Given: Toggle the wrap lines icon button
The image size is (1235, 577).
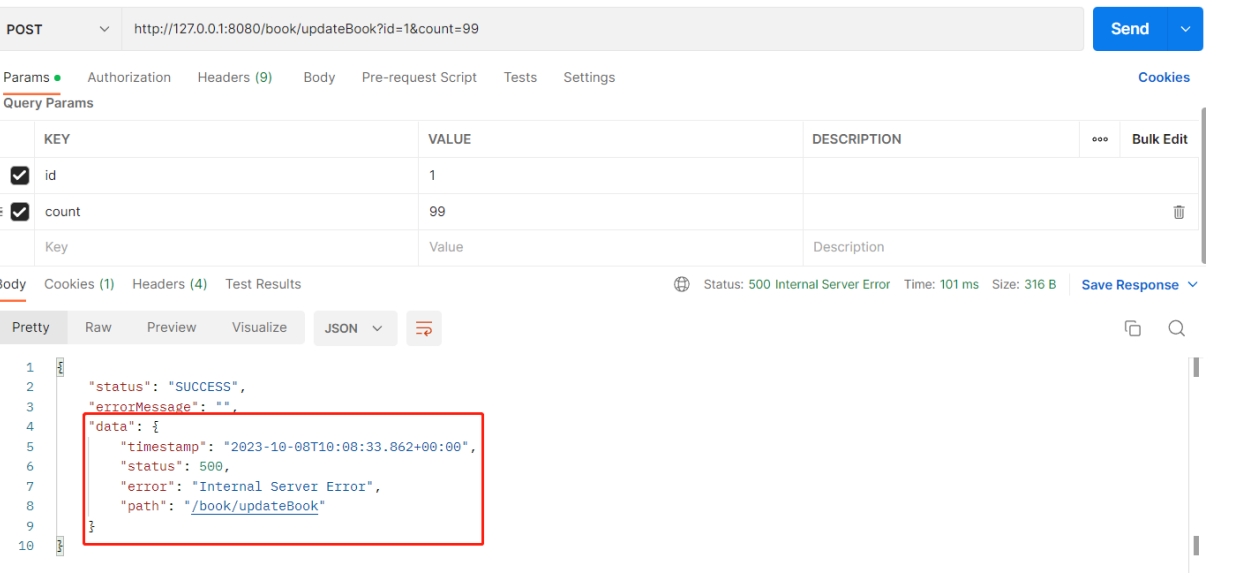Looking at the screenshot, I should [x=424, y=328].
